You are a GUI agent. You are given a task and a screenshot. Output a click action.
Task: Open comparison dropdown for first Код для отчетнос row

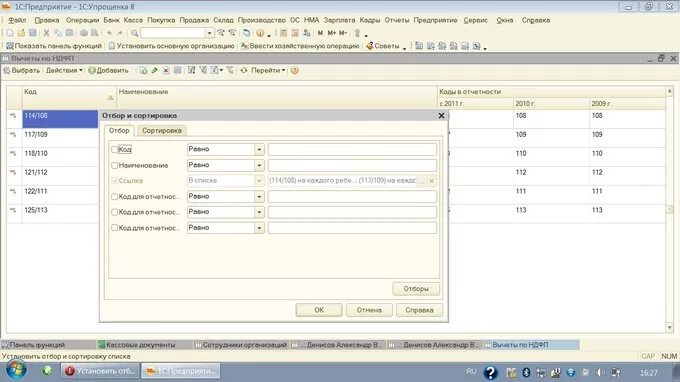tap(259, 197)
